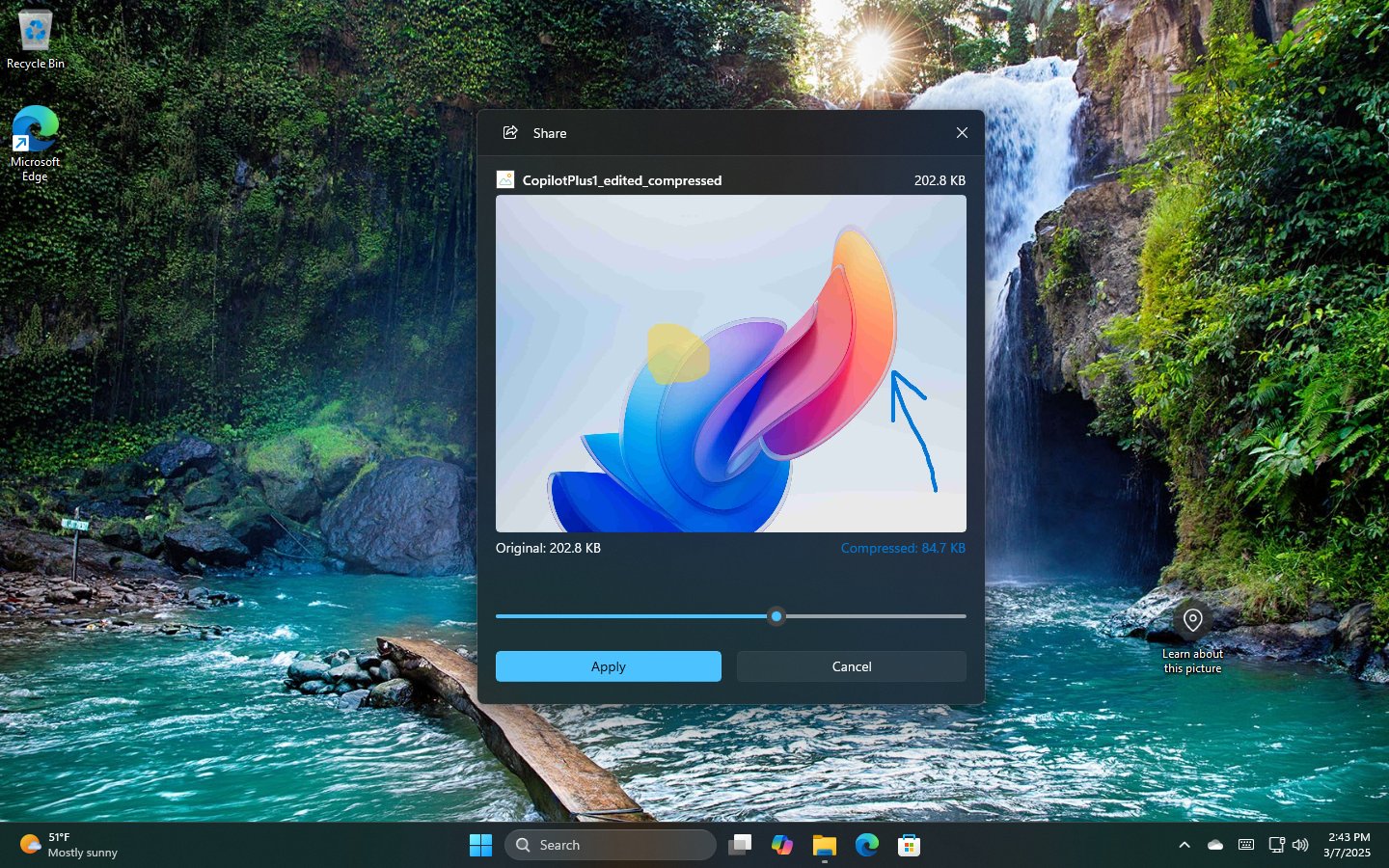Expand hidden icons in the system tray
Viewport: 1389px width, 868px height.
[x=1185, y=845]
